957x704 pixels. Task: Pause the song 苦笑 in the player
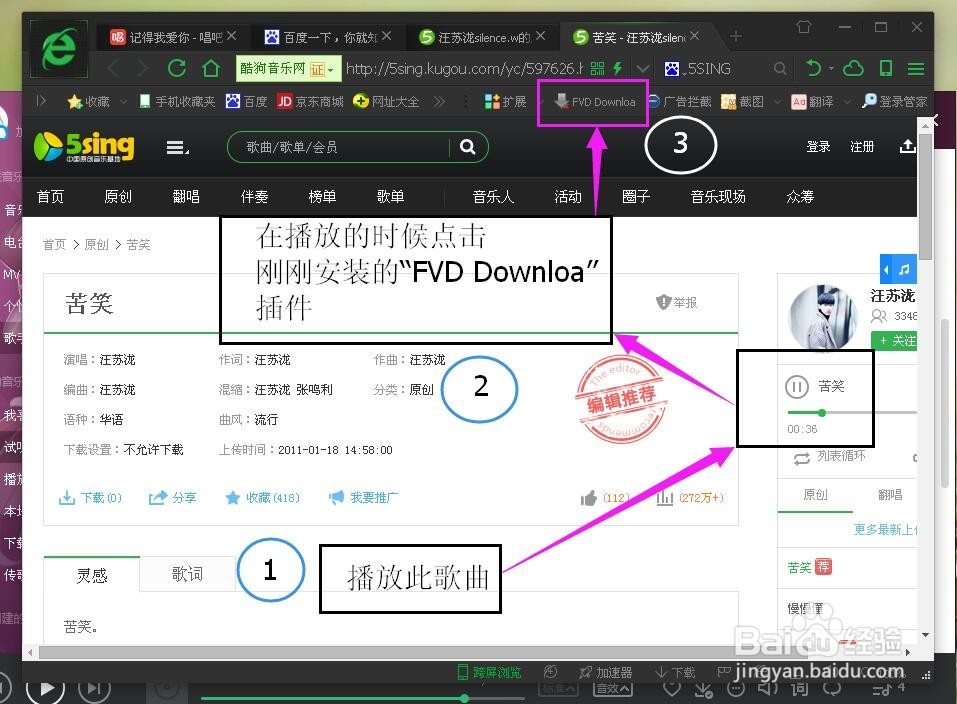click(x=796, y=386)
